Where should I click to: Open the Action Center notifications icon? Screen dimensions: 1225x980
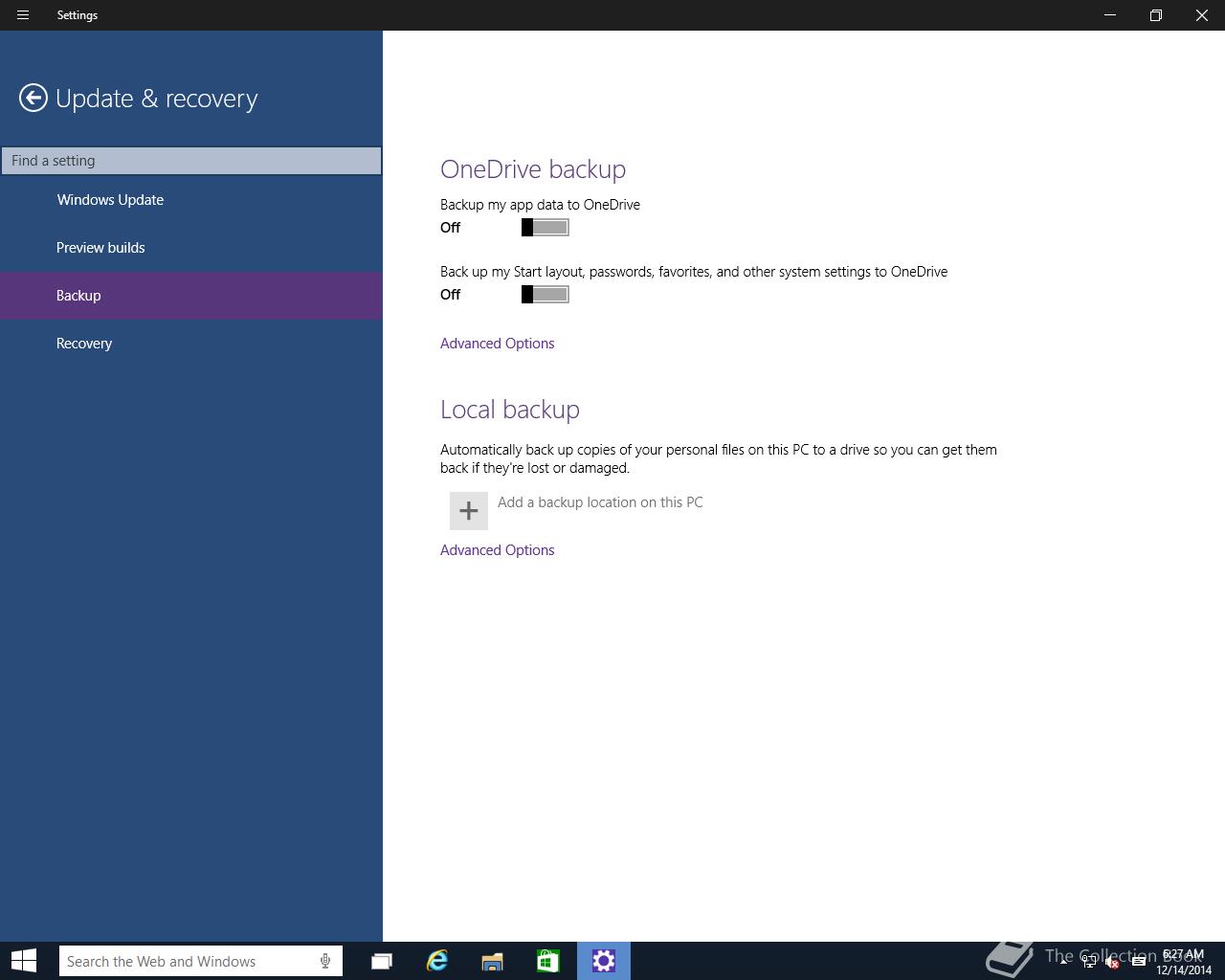tap(1139, 961)
